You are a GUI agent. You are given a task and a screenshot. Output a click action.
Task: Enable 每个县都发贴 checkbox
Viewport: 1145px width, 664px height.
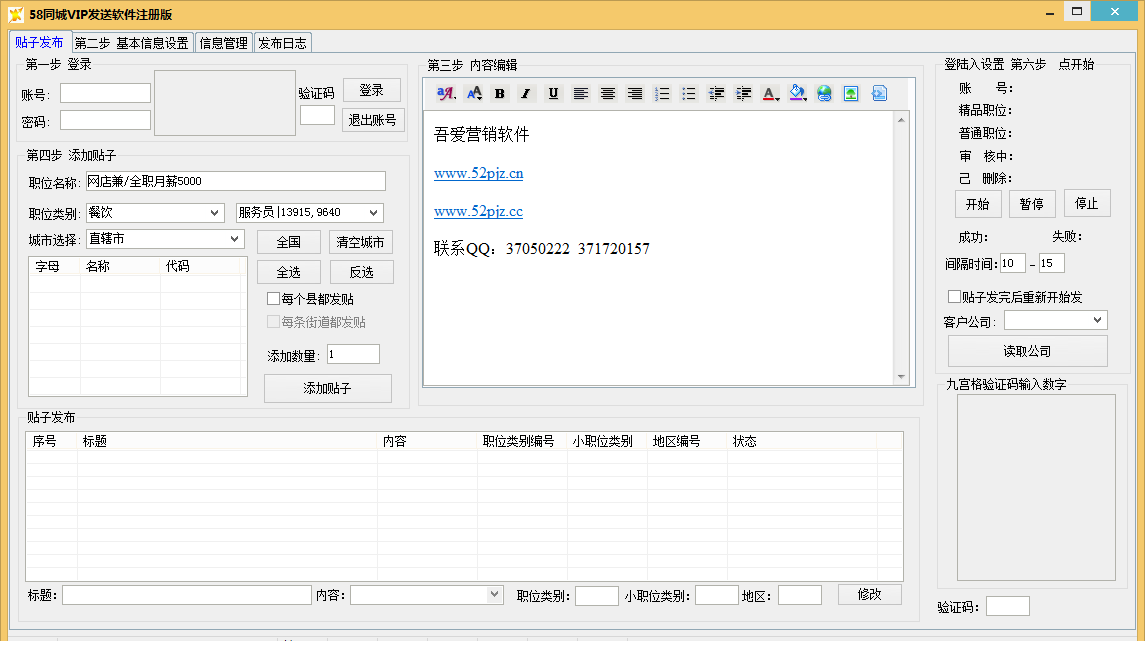[x=273, y=299]
